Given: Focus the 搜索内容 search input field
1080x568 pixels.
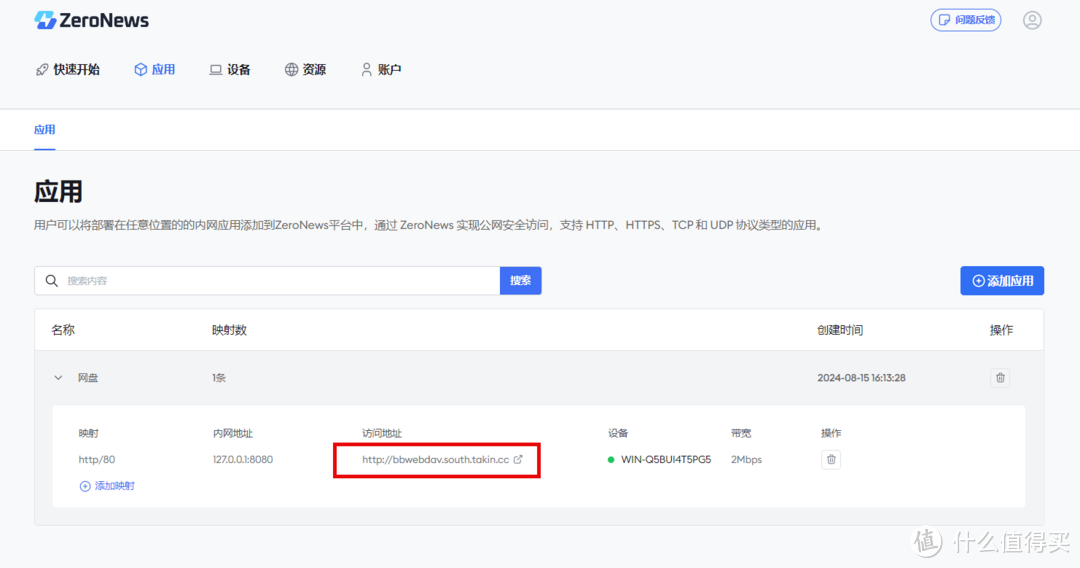Looking at the screenshot, I should click(280, 281).
